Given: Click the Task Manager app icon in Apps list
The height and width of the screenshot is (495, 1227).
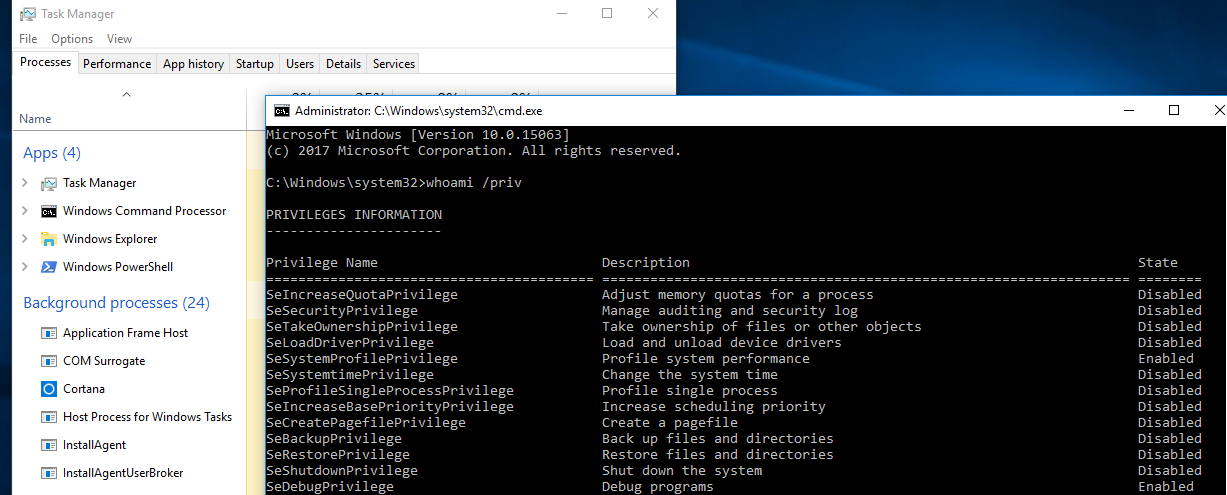Looking at the screenshot, I should pos(49,184).
